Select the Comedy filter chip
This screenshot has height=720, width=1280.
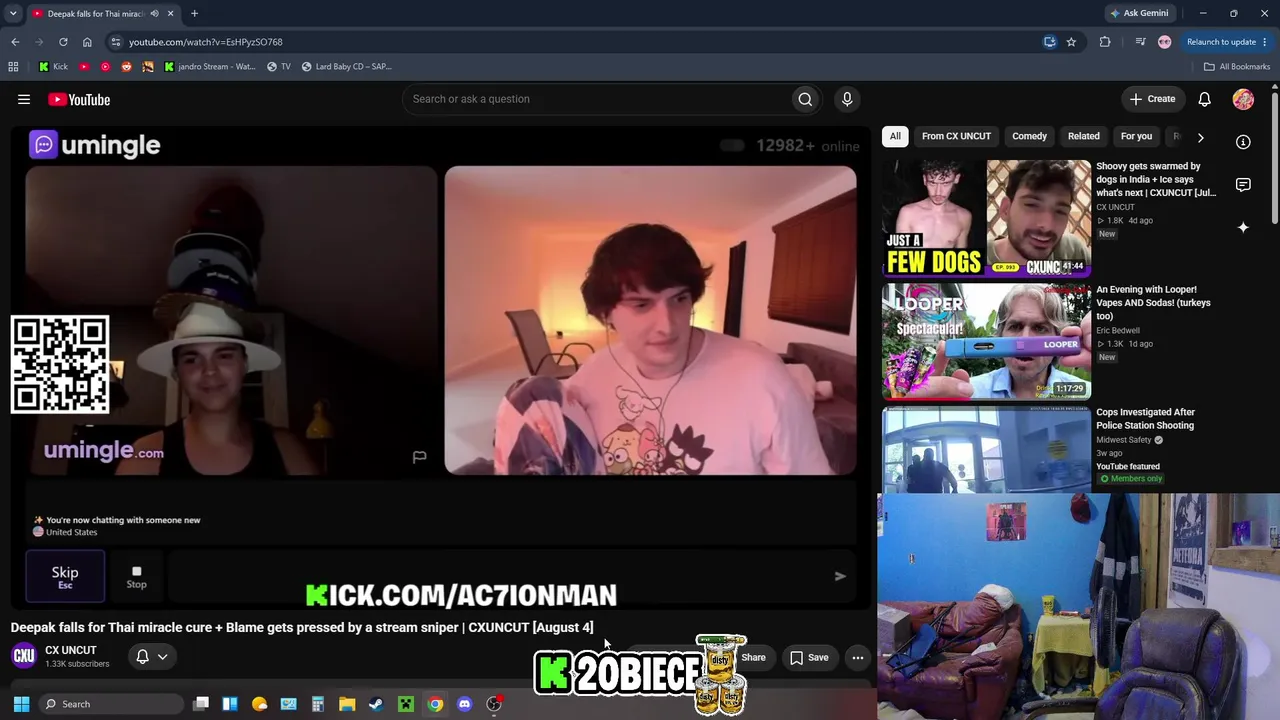tap(1029, 136)
